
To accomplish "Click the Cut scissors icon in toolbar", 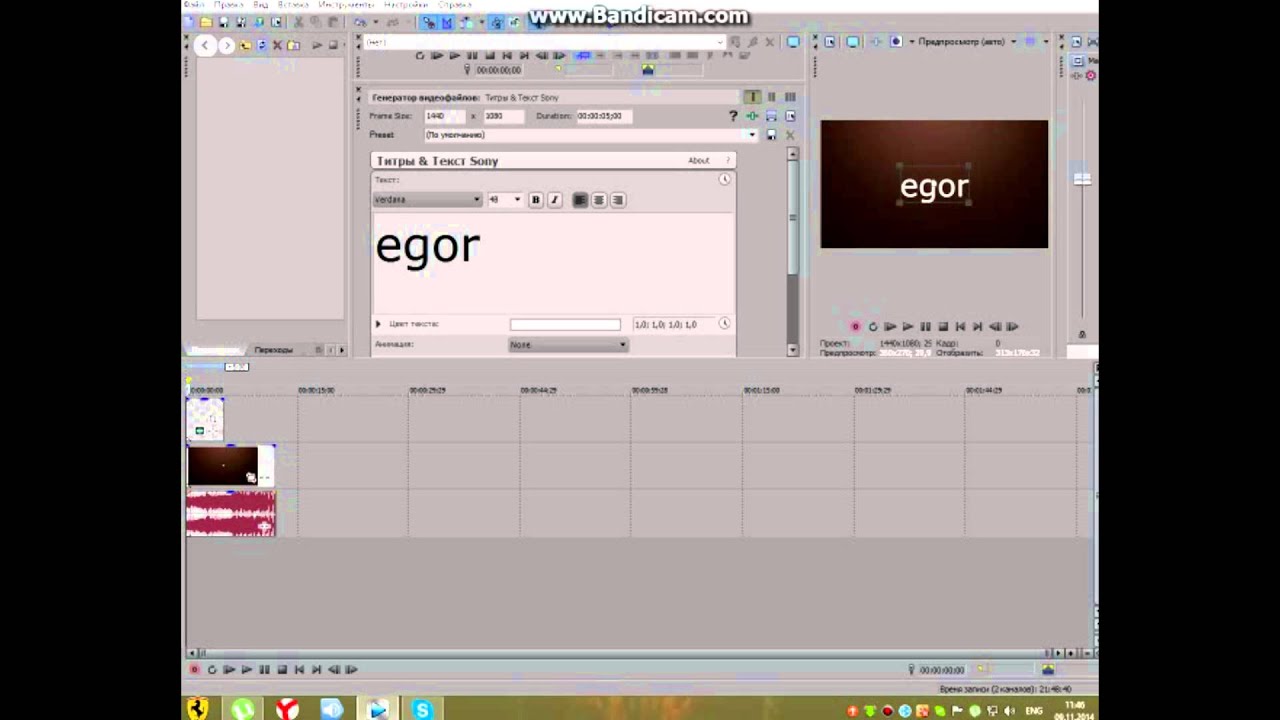I will tap(298, 22).
